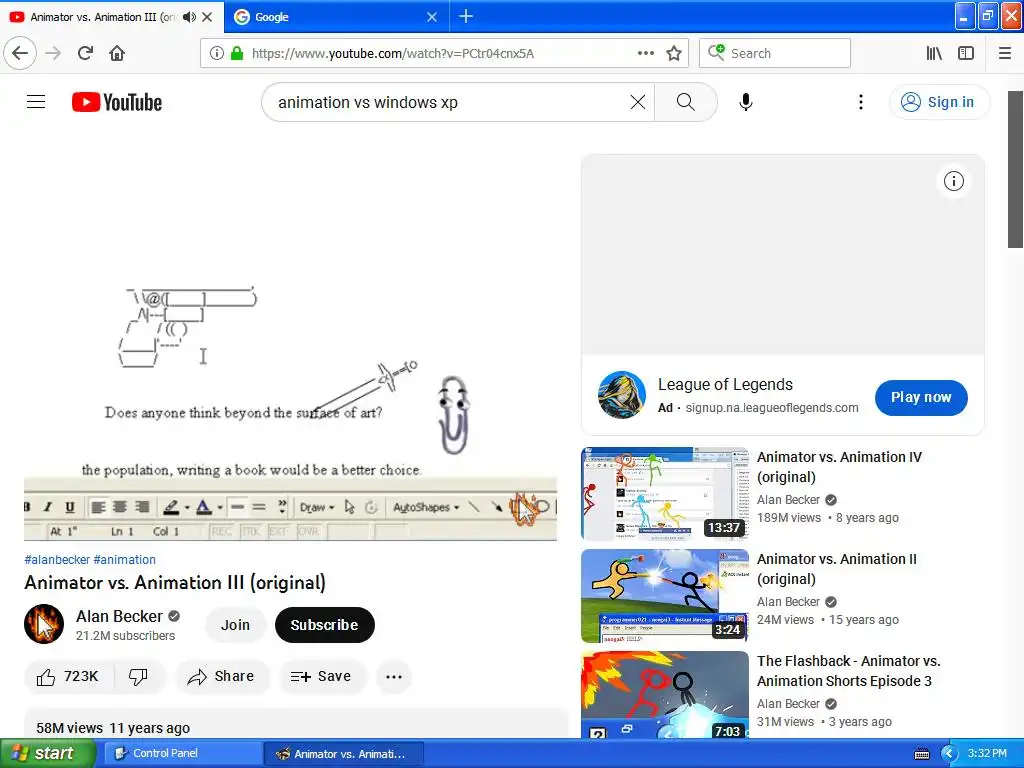Open Alan Becker channel name link
This screenshot has width=1024, height=768.
click(120, 616)
